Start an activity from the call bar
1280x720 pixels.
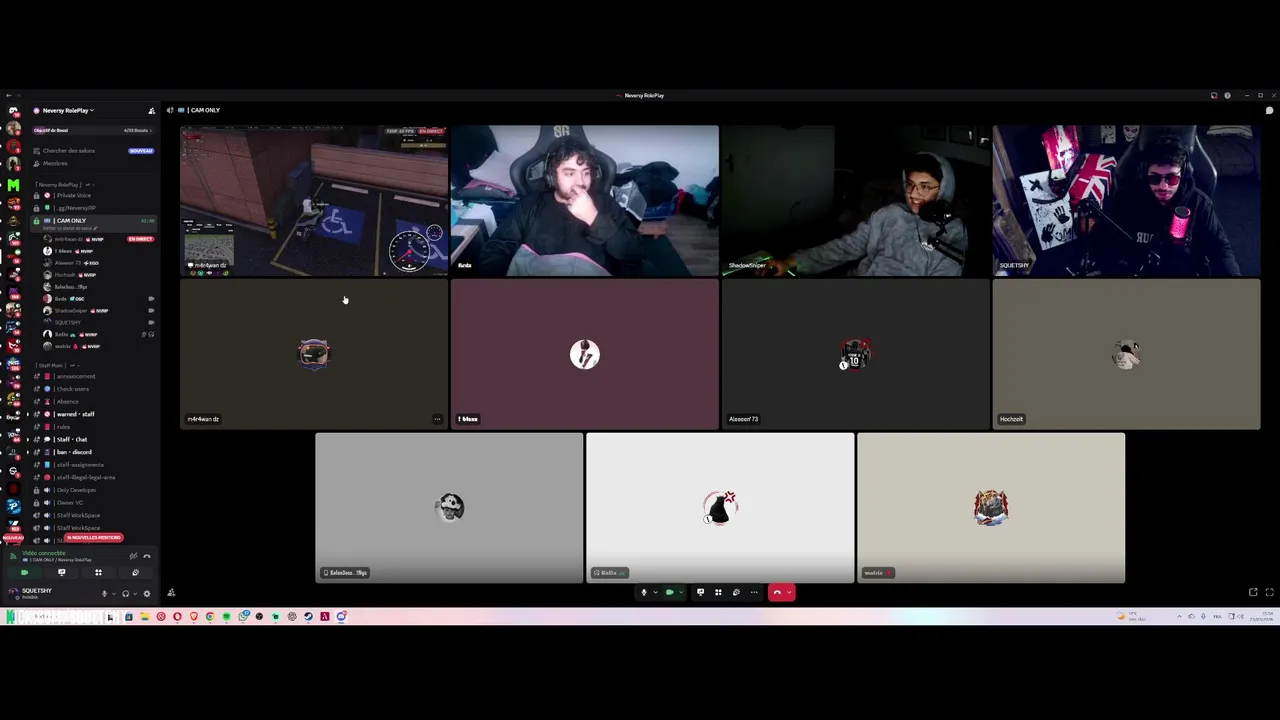click(718, 592)
